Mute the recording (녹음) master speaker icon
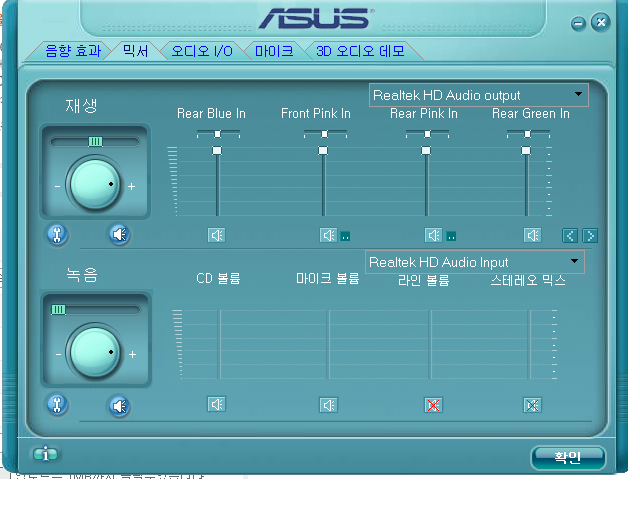640x512 pixels. pos(120,406)
